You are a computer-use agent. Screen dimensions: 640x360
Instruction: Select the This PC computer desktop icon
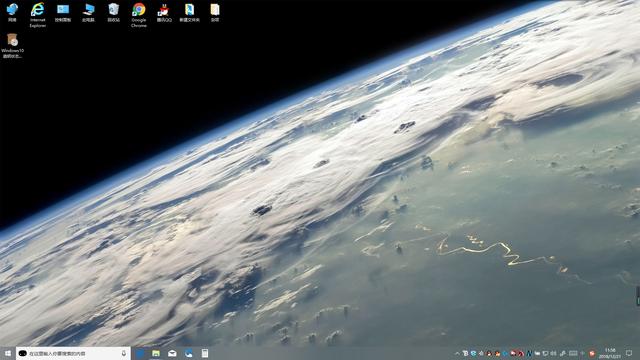click(88, 12)
